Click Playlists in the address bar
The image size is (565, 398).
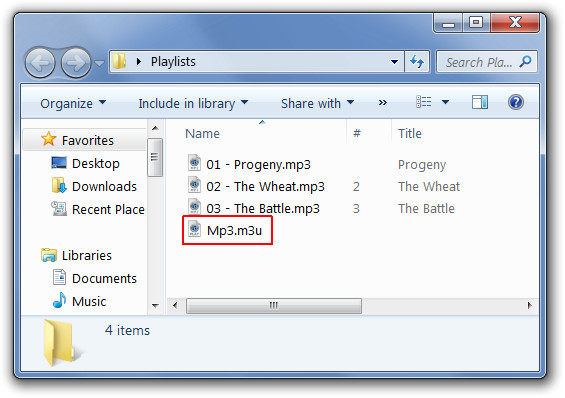click(x=173, y=62)
